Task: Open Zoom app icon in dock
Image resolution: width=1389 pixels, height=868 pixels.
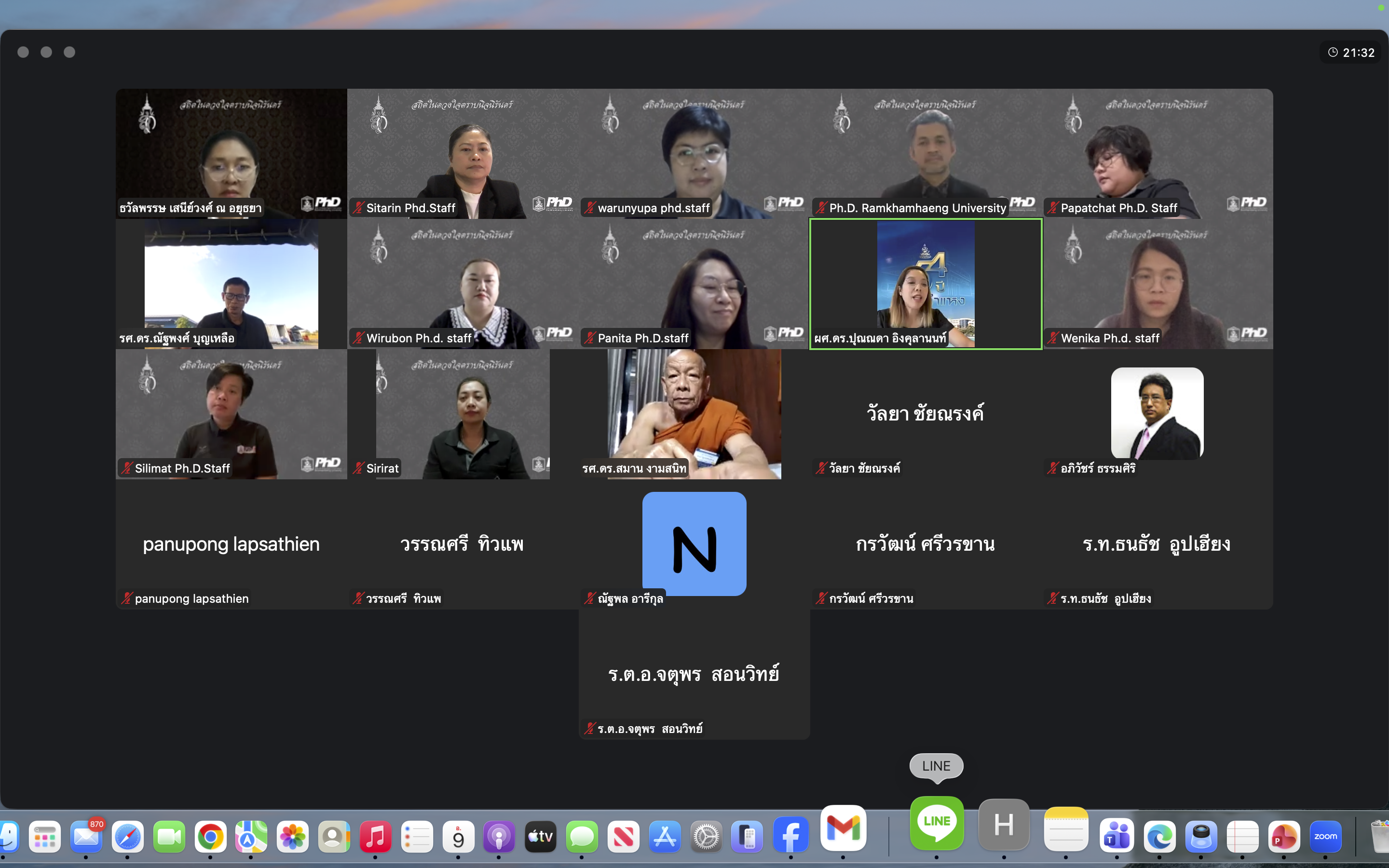Action: click(x=1325, y=837)
